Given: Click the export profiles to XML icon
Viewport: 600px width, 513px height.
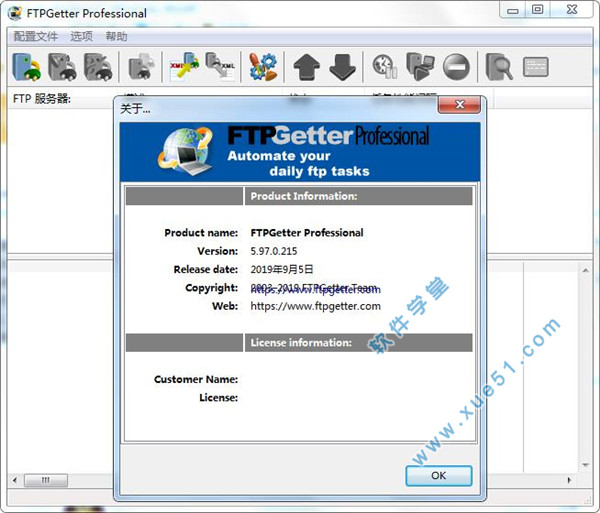Looking at the screenshot, I should (x=220, y=66).
